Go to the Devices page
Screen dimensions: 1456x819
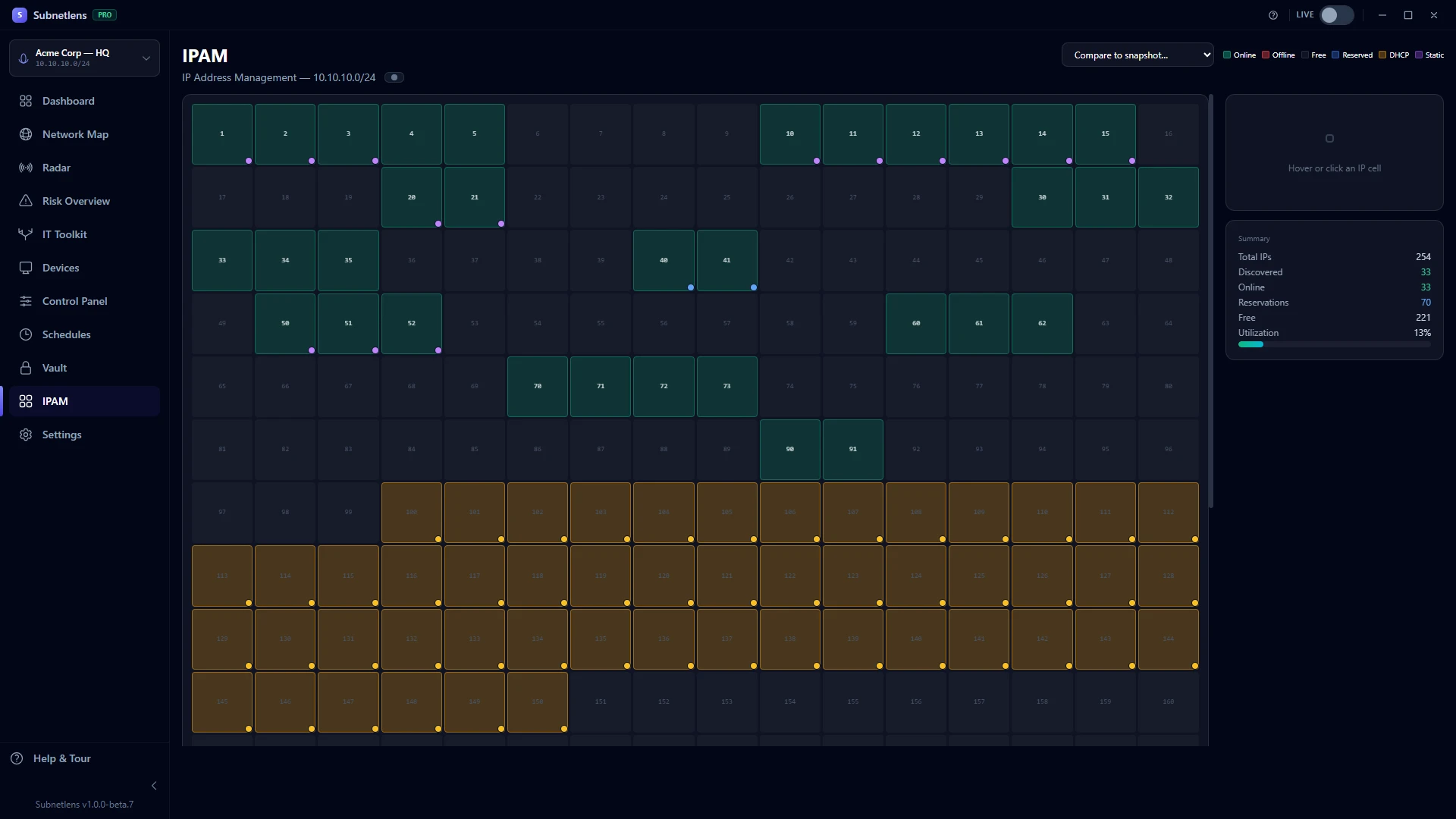point(84,268)
